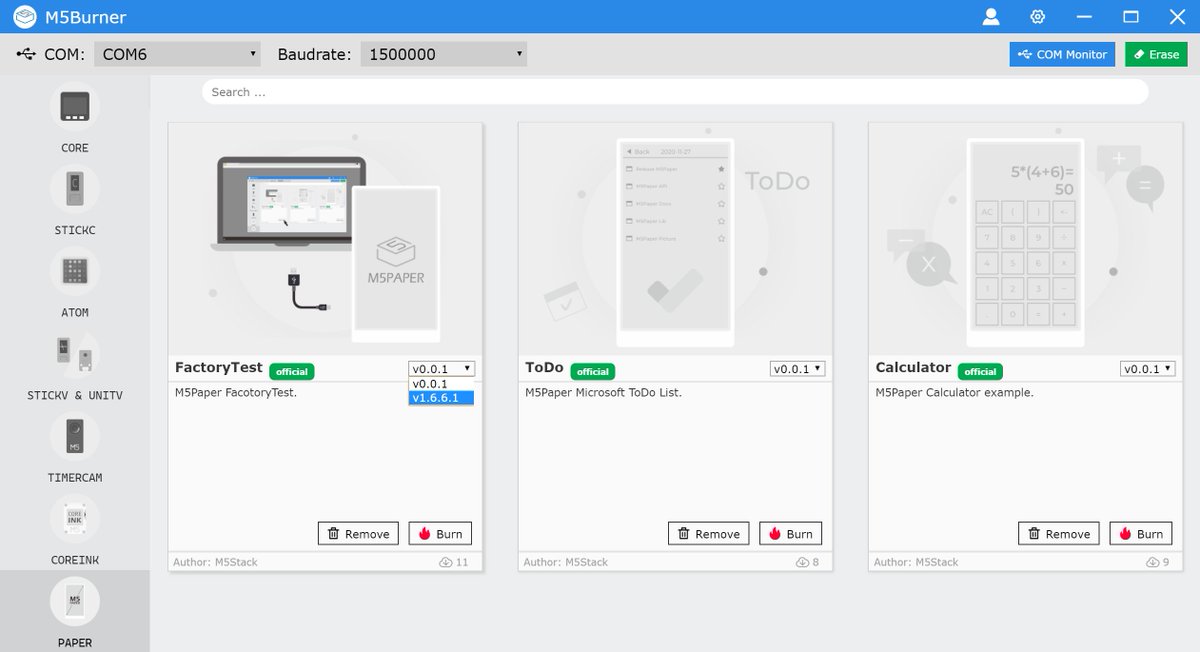
Task: Click the M5Burner logo icon
Action: 25,17
